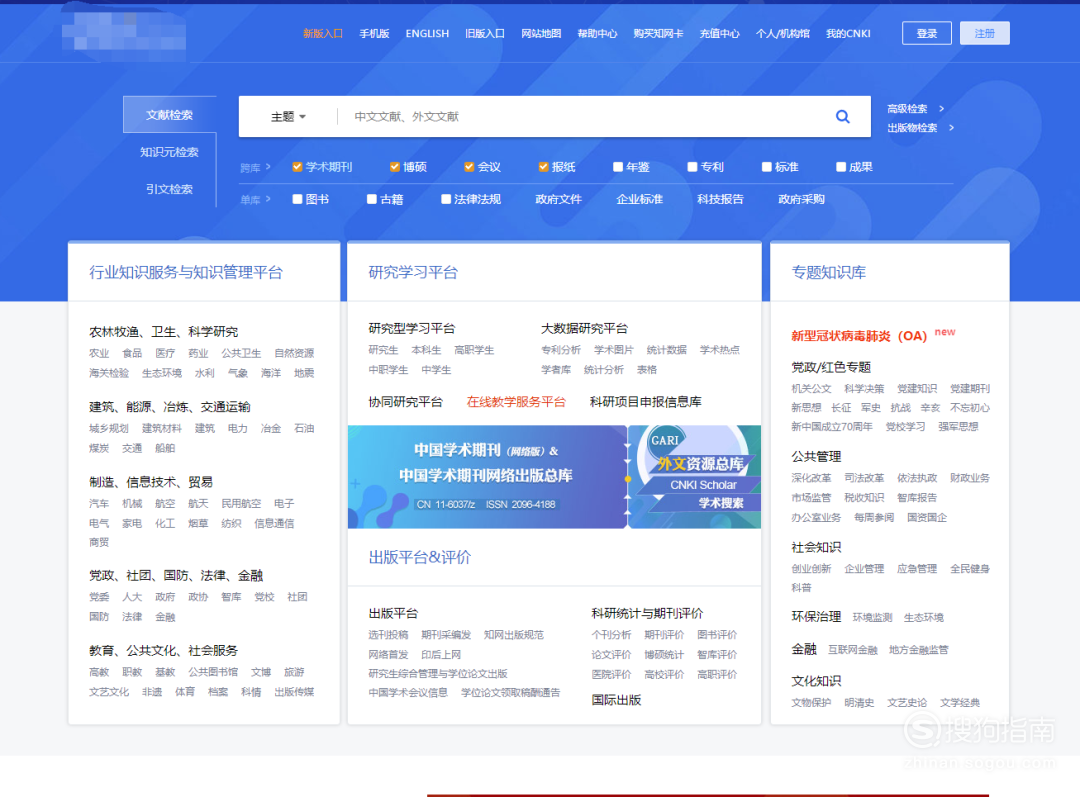The image size is (1080, 797).
Task: Uncheck the 报纸 checkbox
Action: tap(543, 167)
